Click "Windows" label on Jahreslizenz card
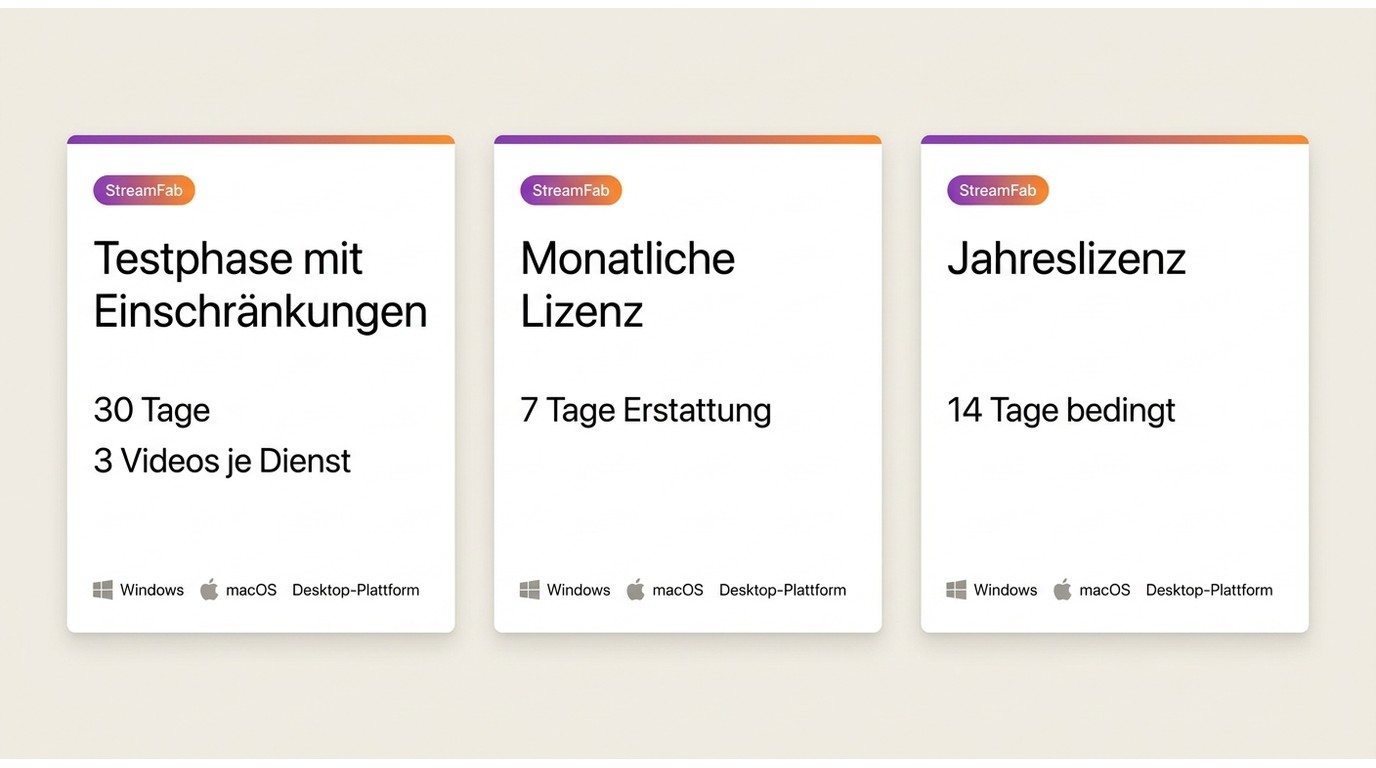Viewport: 1376px width, 768px height. pyautogui.click(x=1006, y=590)
